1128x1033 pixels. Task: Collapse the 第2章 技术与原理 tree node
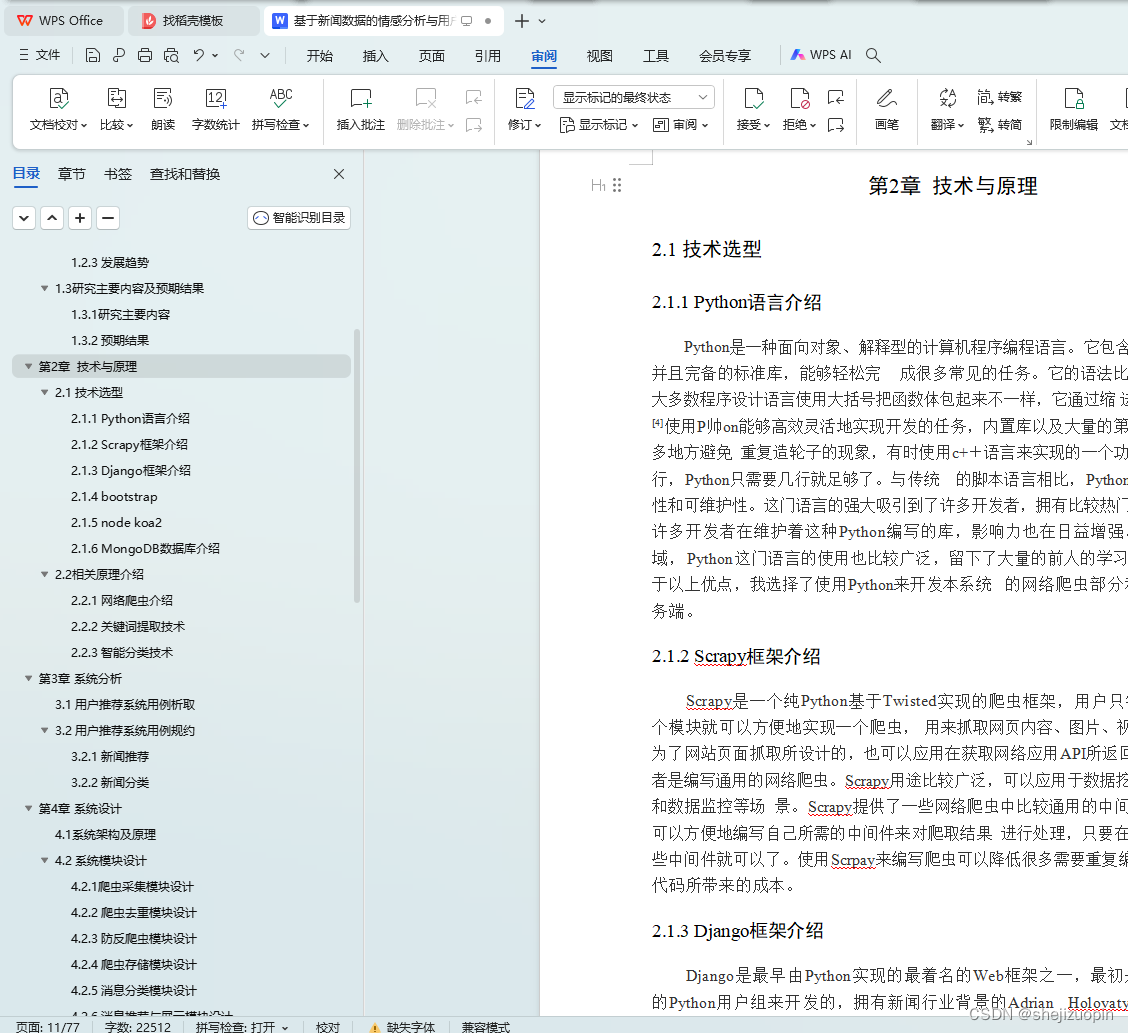(x=28, y=366)
